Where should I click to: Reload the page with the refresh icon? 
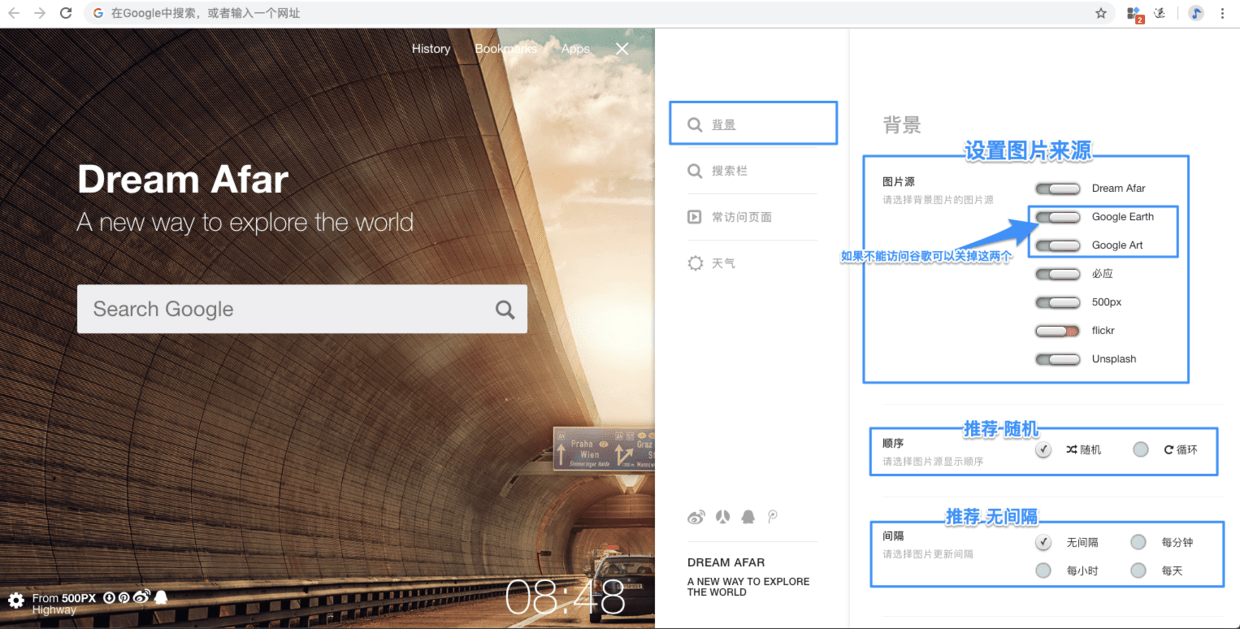(x=65, y=13)
